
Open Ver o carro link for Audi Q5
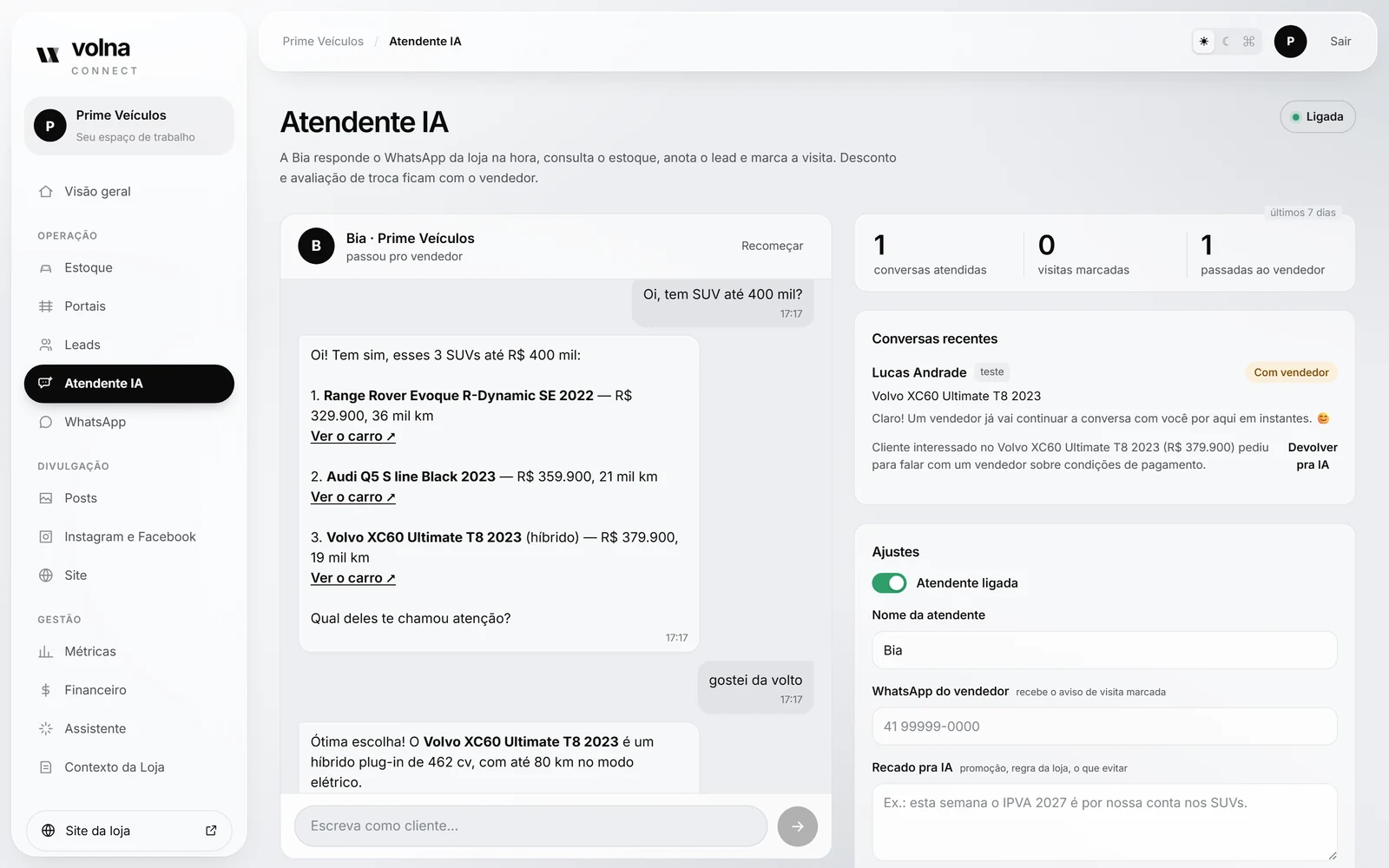tap(353, 497)
